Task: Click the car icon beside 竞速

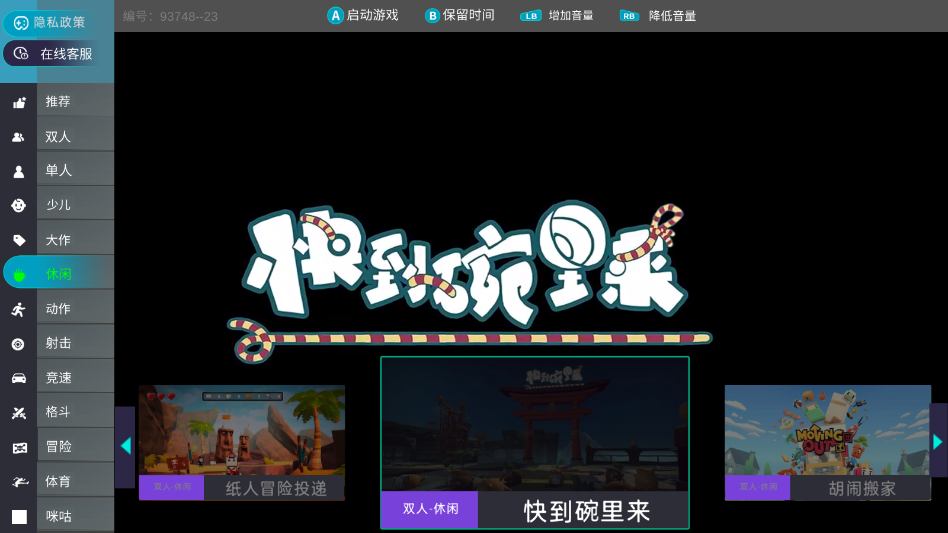Action: (19, 378)
